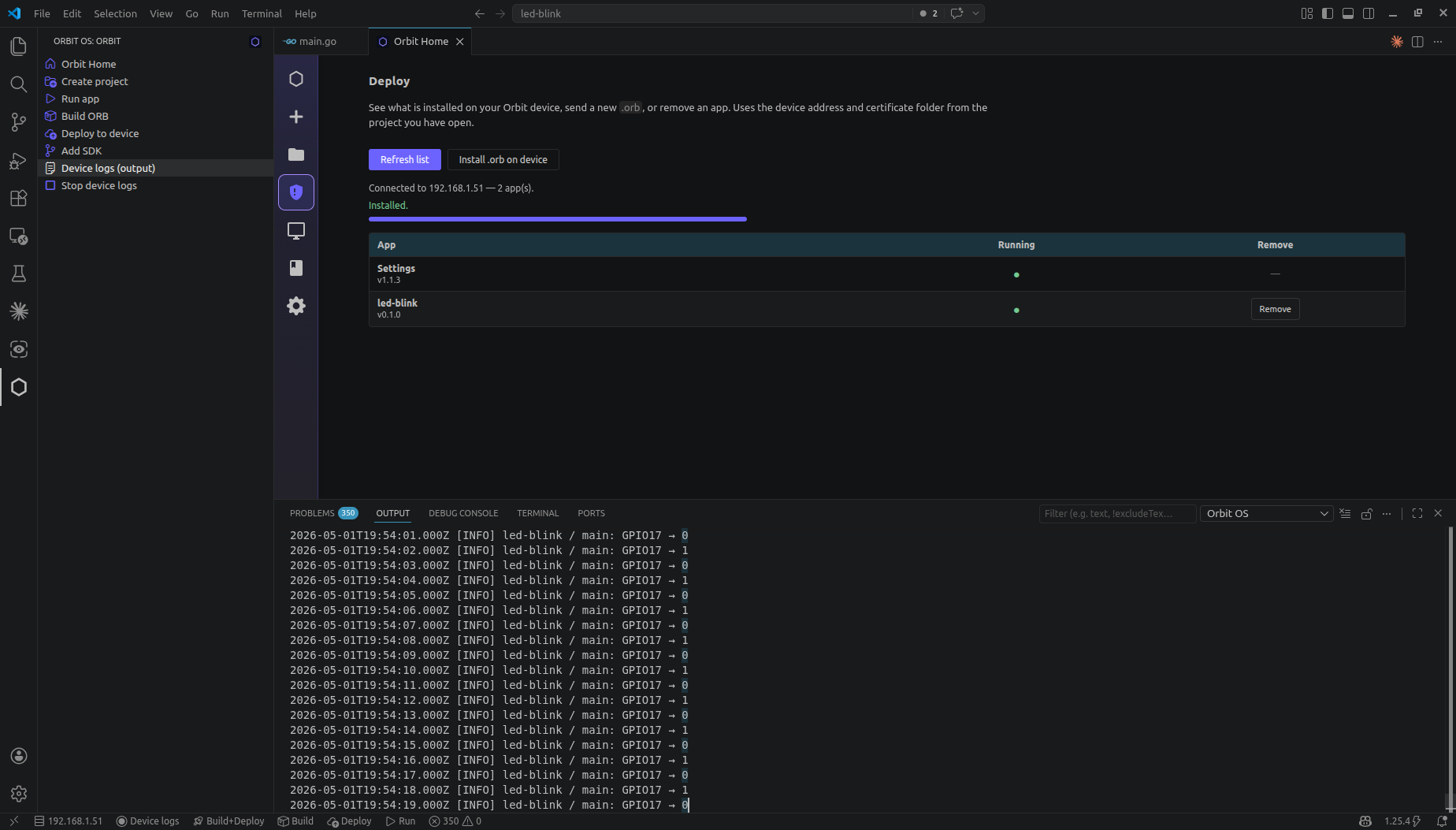This screenshot has width=1456, height=830.
Task: Close the Orbit Home tab
Action: (x=460, y=42)
